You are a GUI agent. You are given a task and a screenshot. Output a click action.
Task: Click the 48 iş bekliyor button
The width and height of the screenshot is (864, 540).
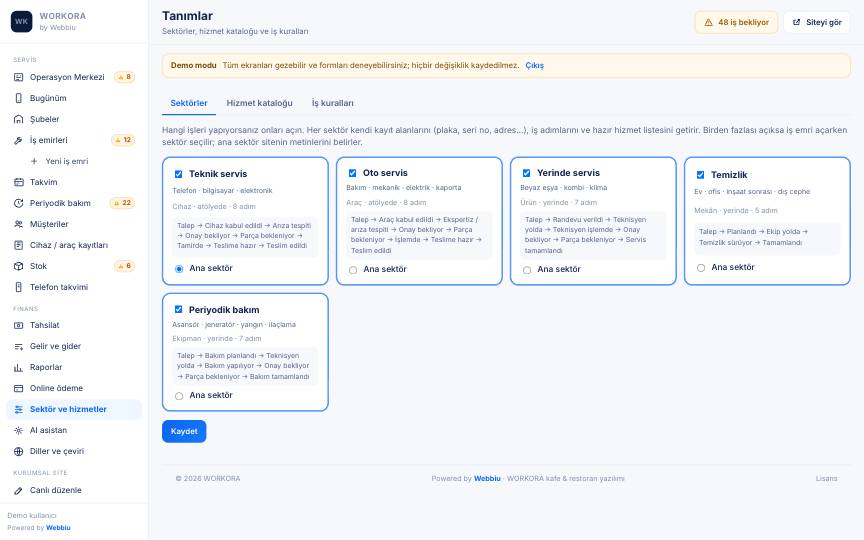pos(736,23)
